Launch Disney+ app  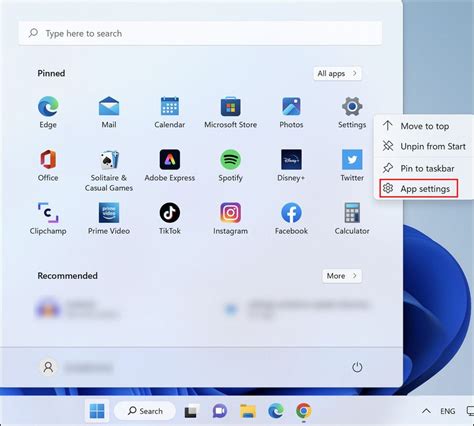tap(291, 166)
